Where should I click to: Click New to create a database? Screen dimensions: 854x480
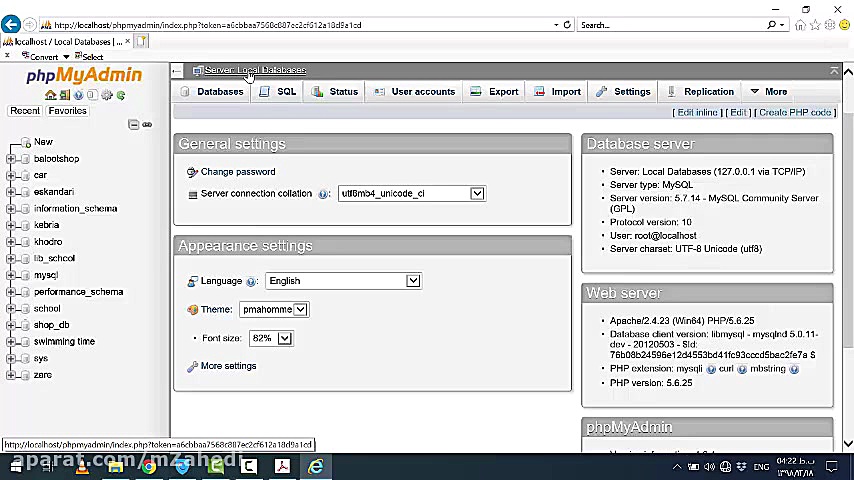coord(43,142)
